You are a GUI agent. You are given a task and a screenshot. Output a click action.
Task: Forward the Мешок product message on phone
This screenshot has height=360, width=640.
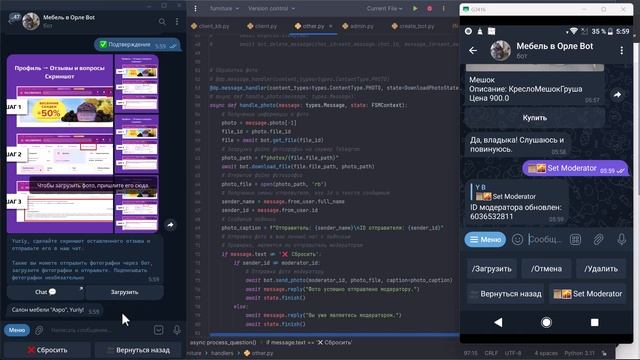(617, 95)
